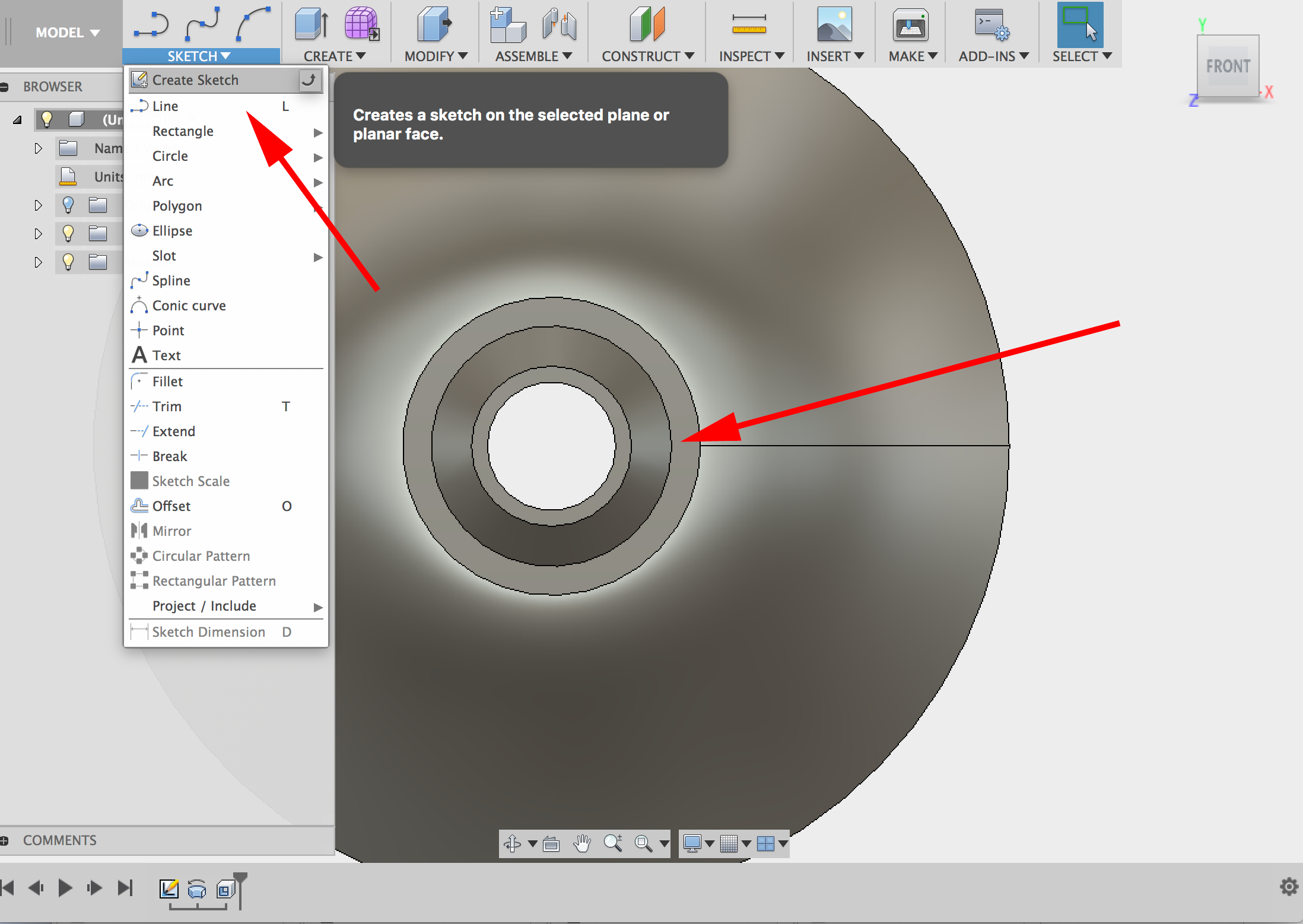
Task: Expand the COMMENTS panel plus toggle
Action: pos(4,841)
